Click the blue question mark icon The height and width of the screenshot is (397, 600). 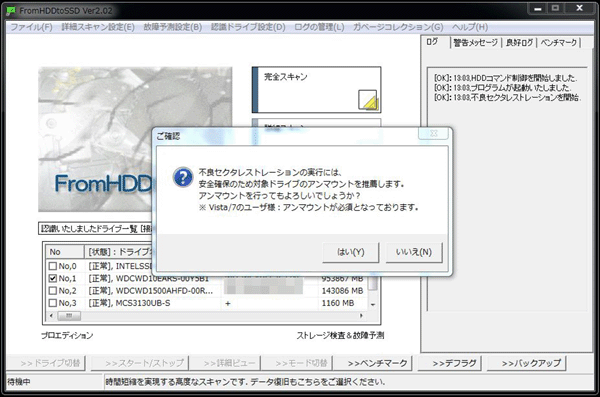pyautogui.click(x=183, y=177)
